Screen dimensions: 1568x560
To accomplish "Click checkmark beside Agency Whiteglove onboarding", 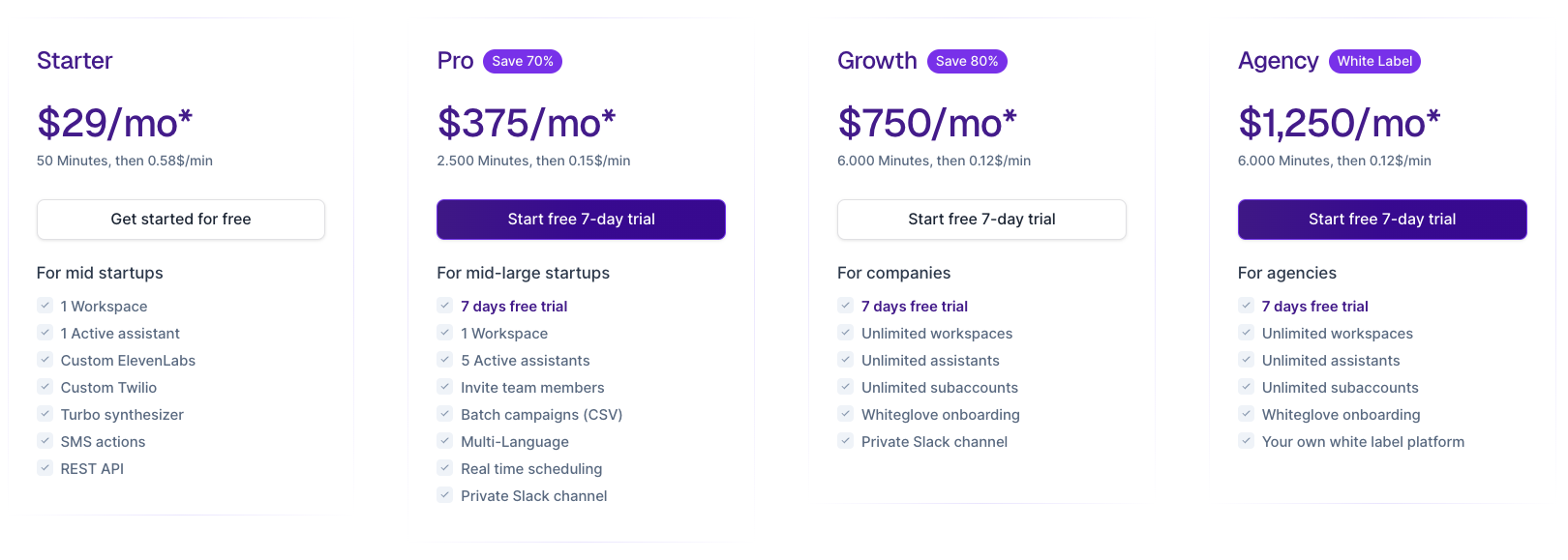I will [1247, 414].
